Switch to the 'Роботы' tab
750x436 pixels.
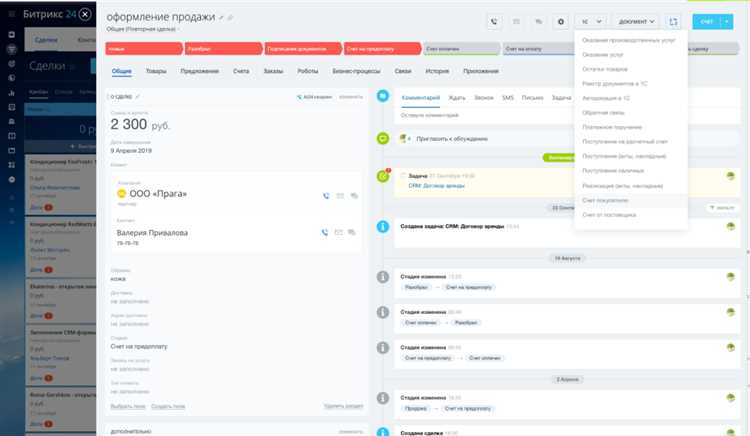(308, 71)
